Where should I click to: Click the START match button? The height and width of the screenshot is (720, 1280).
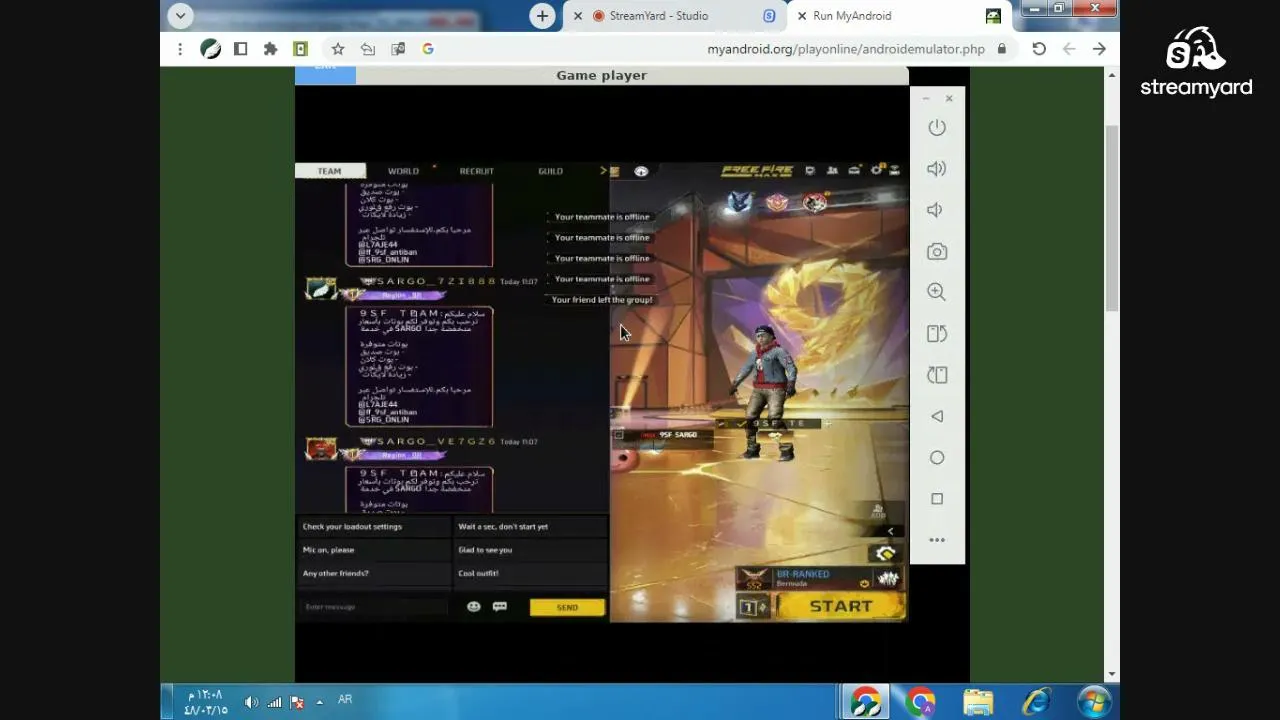[841, 606]
